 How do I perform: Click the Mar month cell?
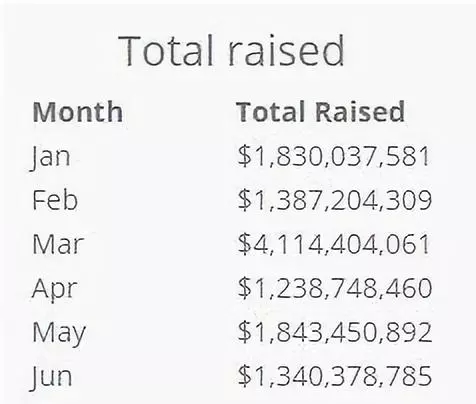[x=57, y=244]
